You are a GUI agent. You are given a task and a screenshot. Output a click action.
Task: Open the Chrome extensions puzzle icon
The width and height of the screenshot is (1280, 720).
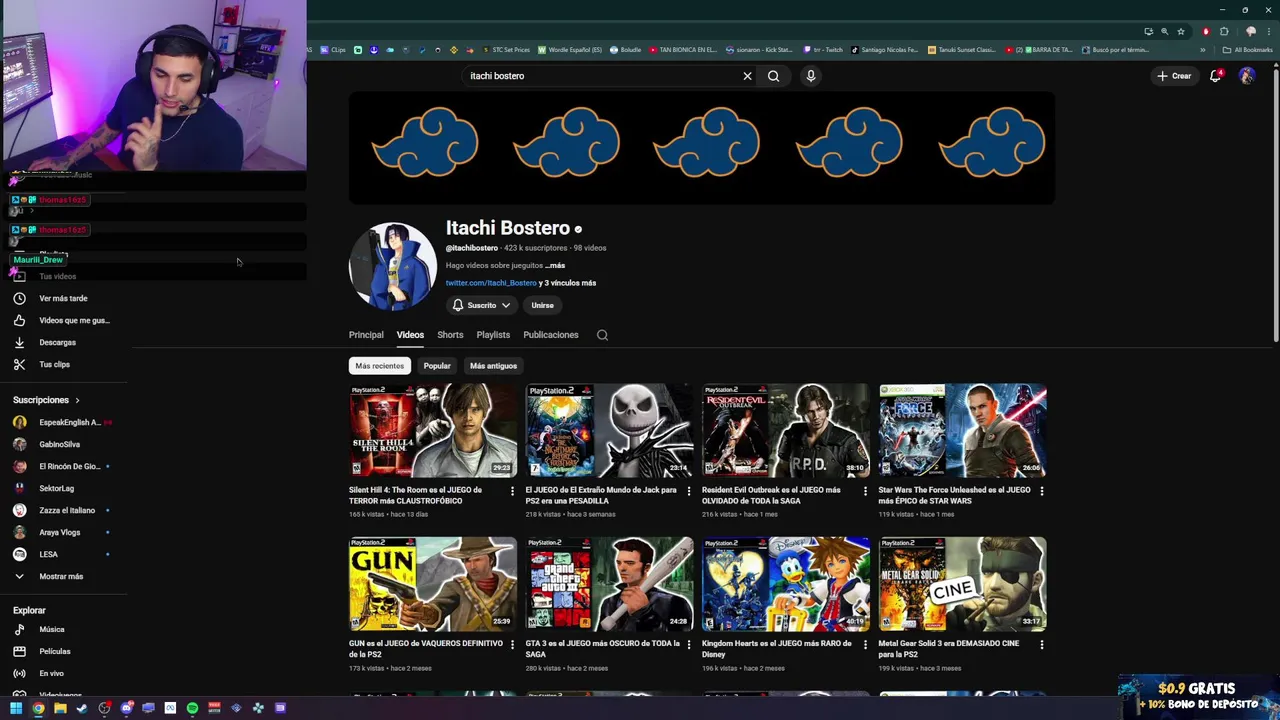[1224, 31]
